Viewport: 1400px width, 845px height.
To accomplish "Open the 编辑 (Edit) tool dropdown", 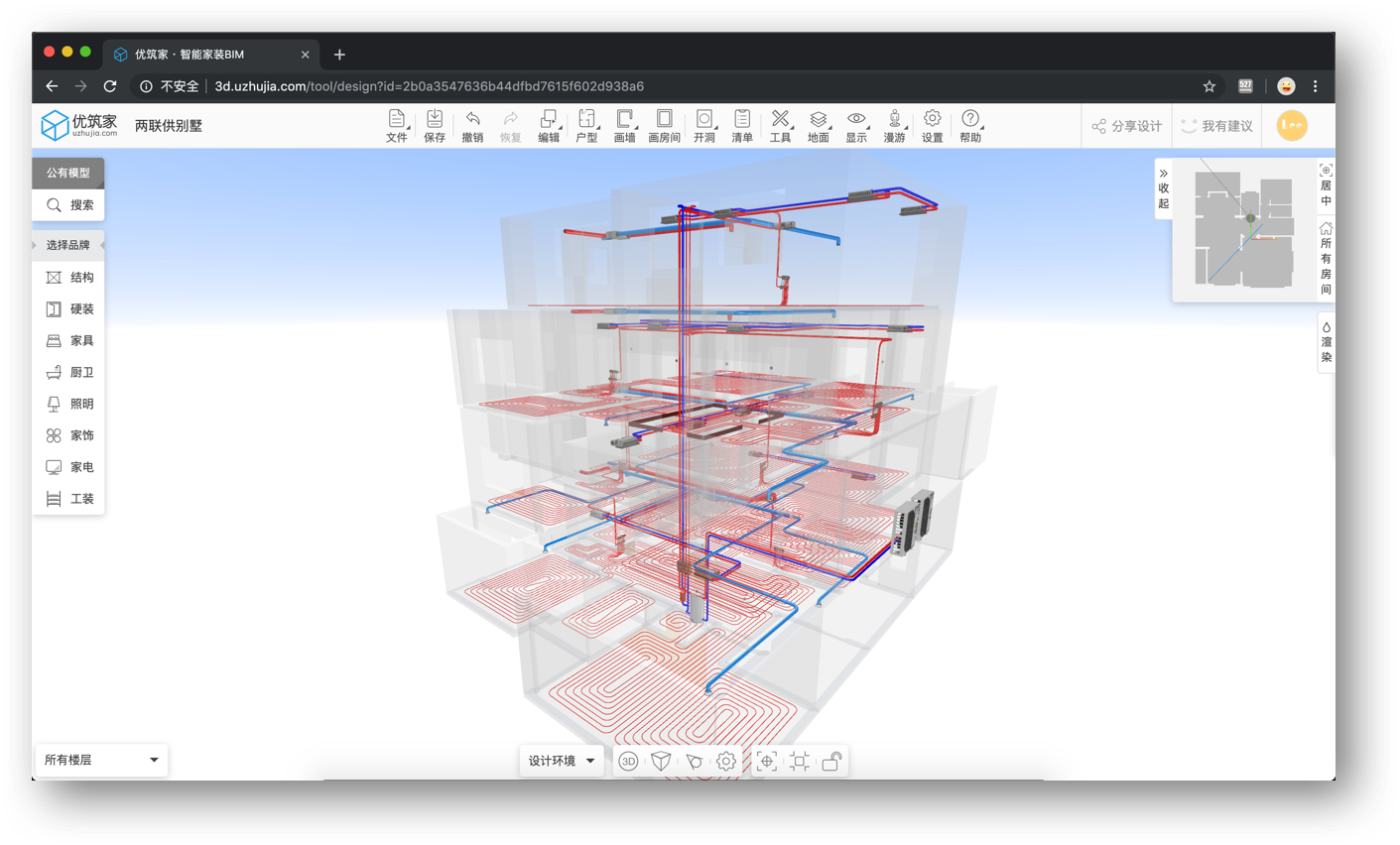I will click(x=549, y=126).
